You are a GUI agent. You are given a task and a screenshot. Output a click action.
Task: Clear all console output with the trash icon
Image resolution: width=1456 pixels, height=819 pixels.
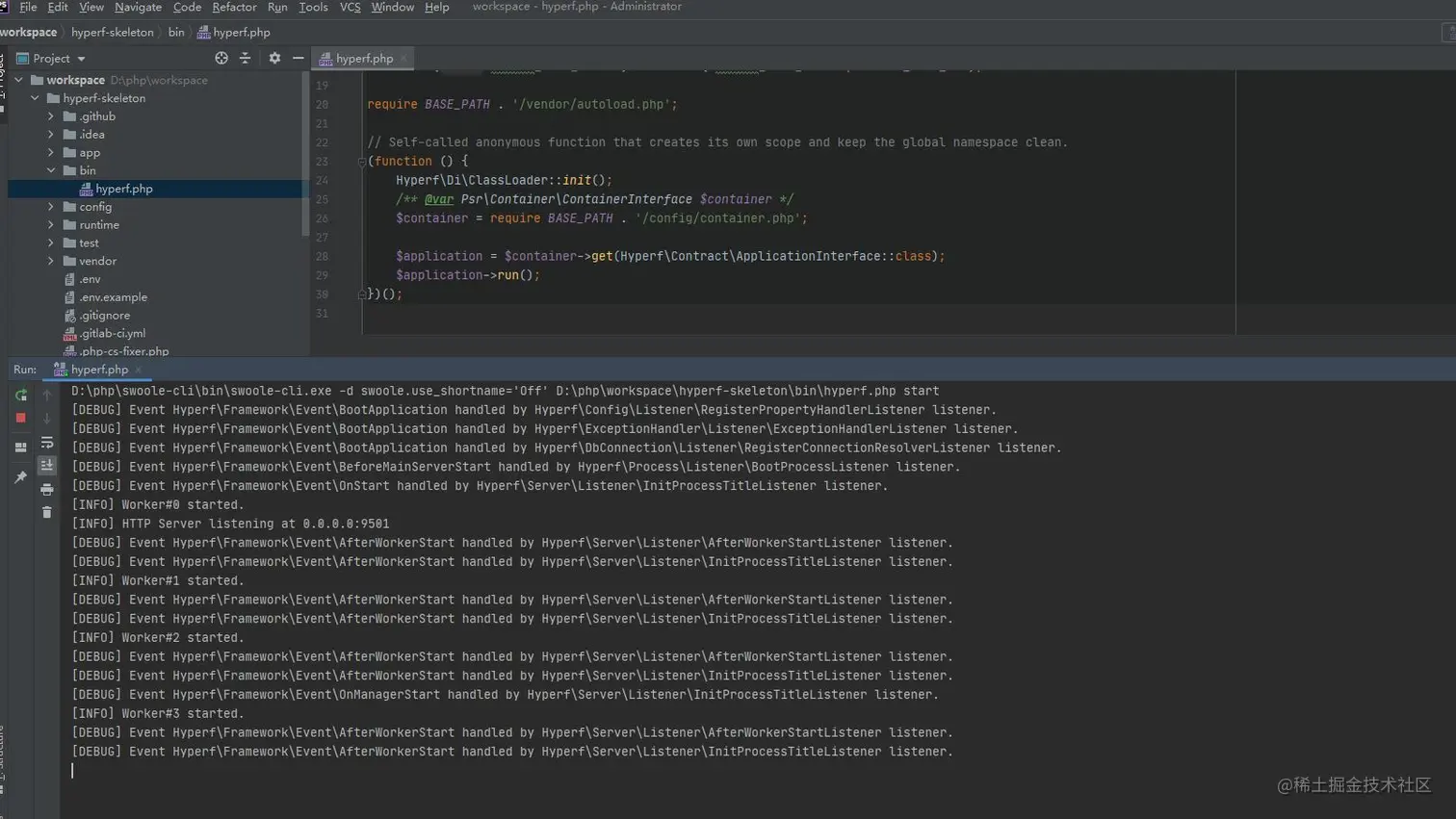click(x=46, y=513)
